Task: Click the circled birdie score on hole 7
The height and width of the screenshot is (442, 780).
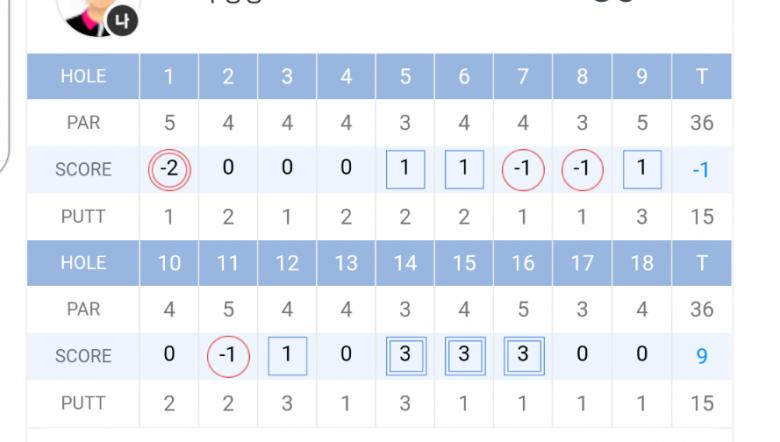Action: tap(523, 169)
